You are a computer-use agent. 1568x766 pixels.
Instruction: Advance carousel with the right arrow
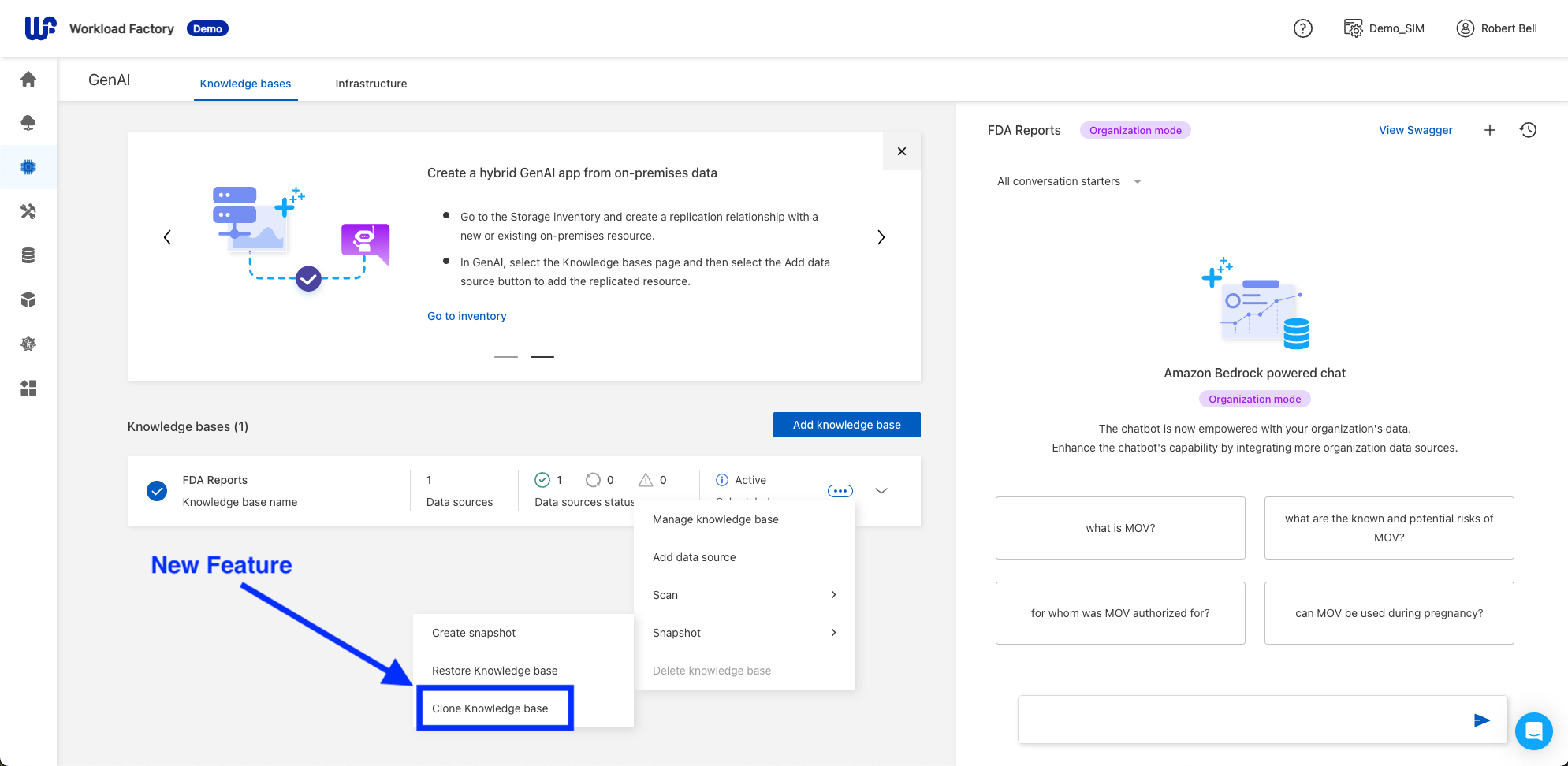point(881,237)
